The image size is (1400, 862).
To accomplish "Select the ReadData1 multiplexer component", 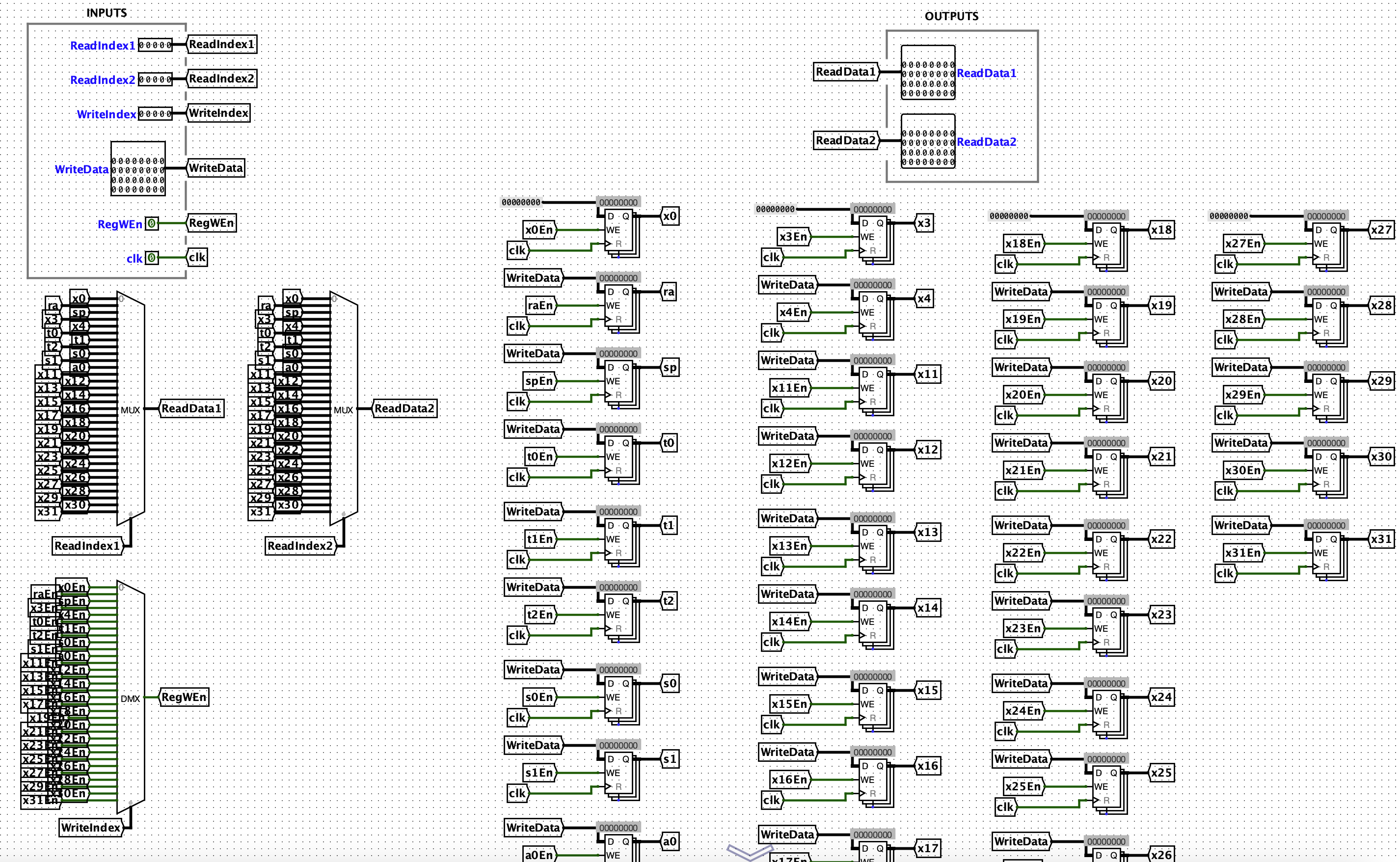I will tap(130, 408).
